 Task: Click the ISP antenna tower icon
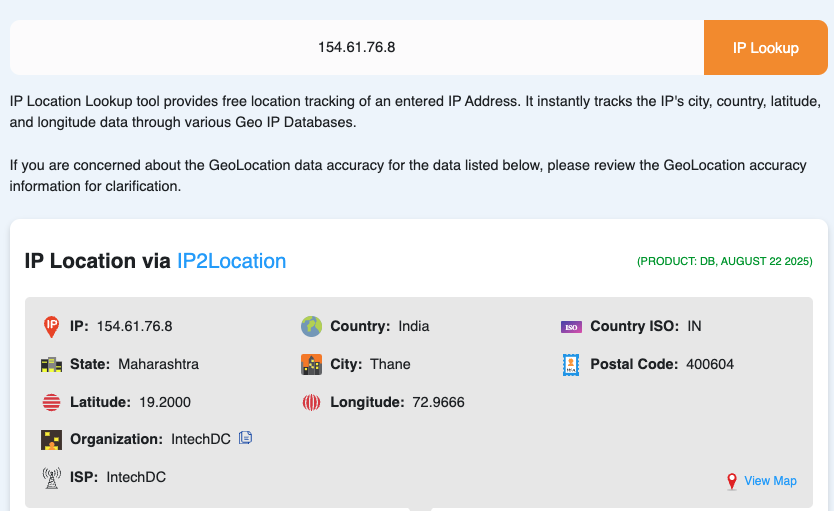51,478
